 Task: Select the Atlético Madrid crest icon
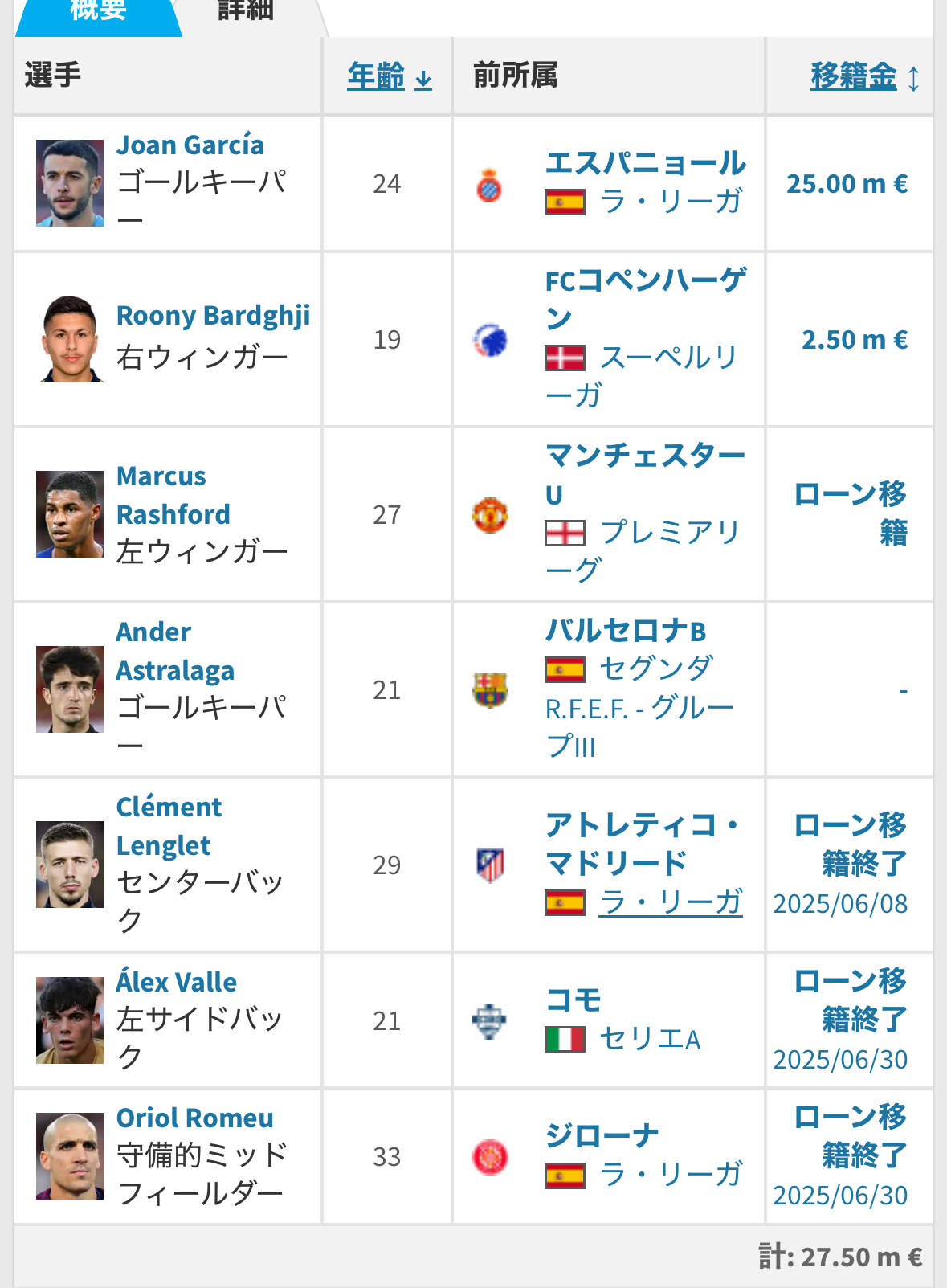tap(489, 865)
